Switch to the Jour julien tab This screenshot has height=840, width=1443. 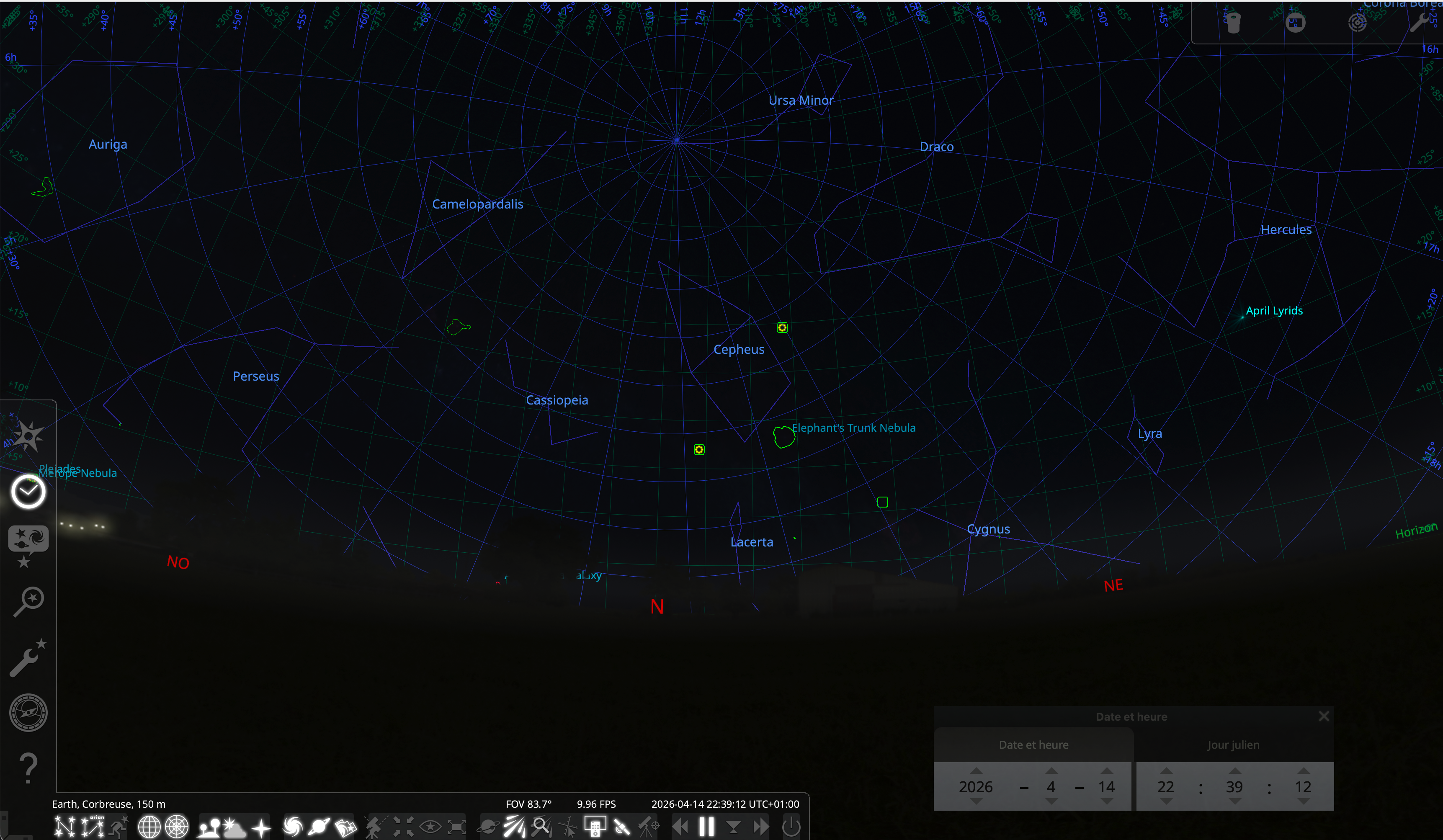(1234, 745)
